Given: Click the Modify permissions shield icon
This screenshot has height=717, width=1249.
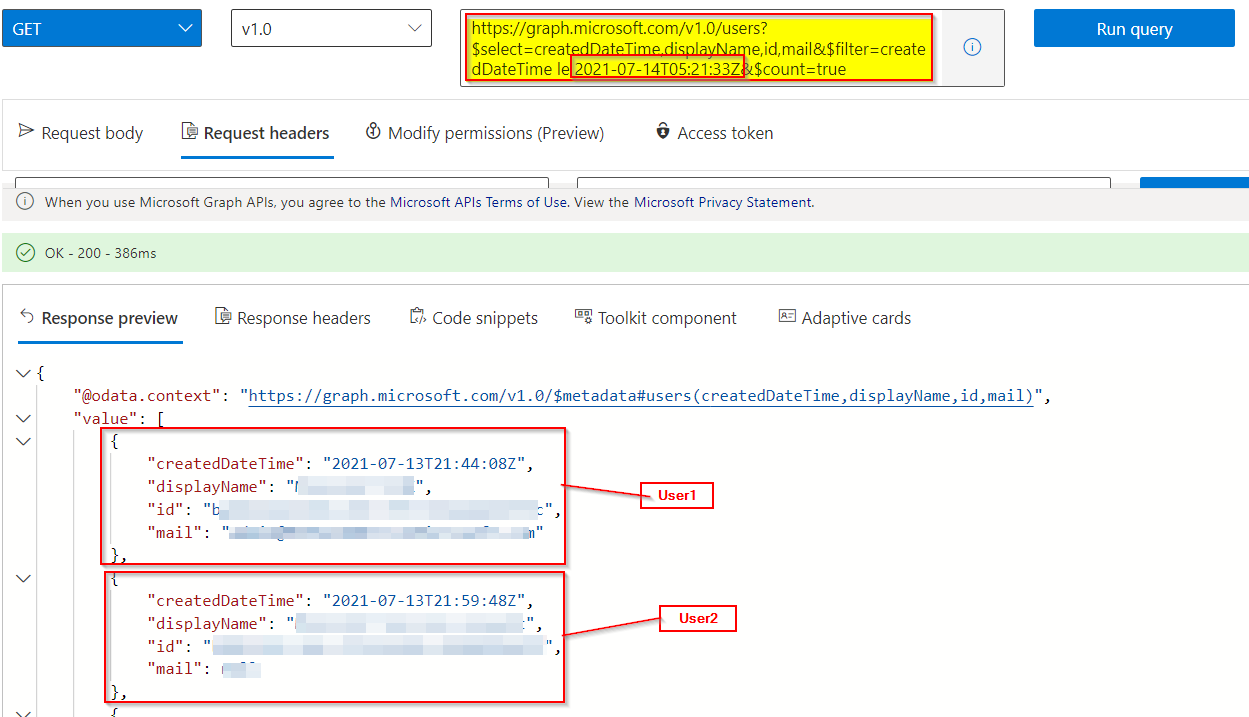Looking at the screenshot, I should pos(374,131).
